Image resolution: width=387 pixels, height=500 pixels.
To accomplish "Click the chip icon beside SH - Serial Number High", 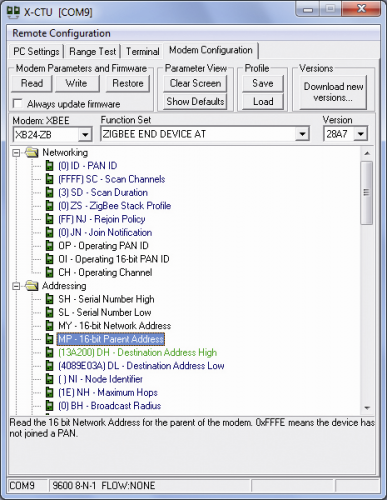I will point(49,299).
